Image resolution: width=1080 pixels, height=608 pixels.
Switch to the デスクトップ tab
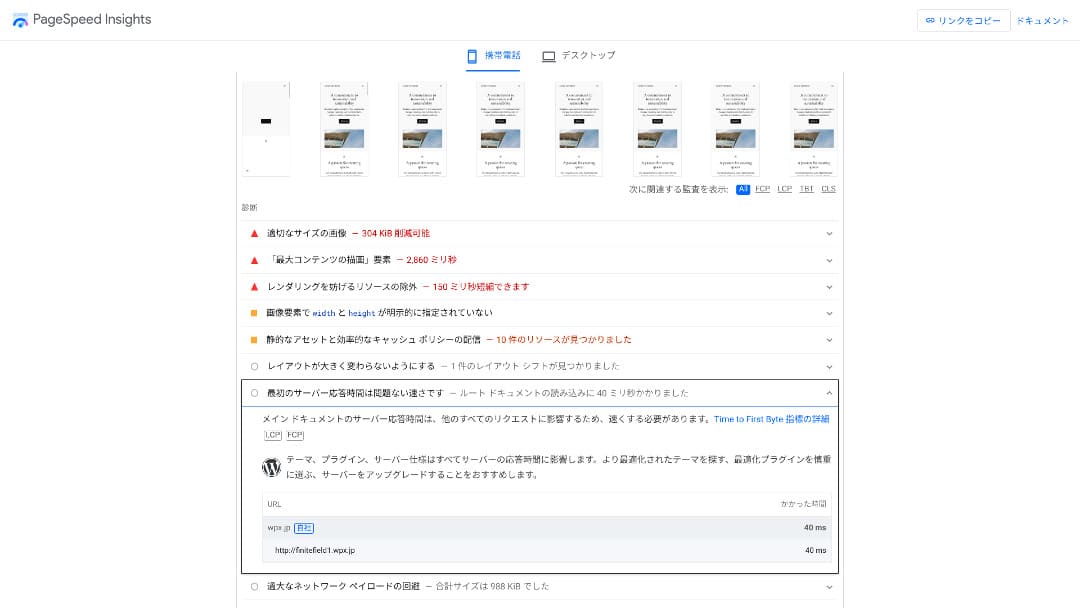pyautogui.click(x=578, y=56)
